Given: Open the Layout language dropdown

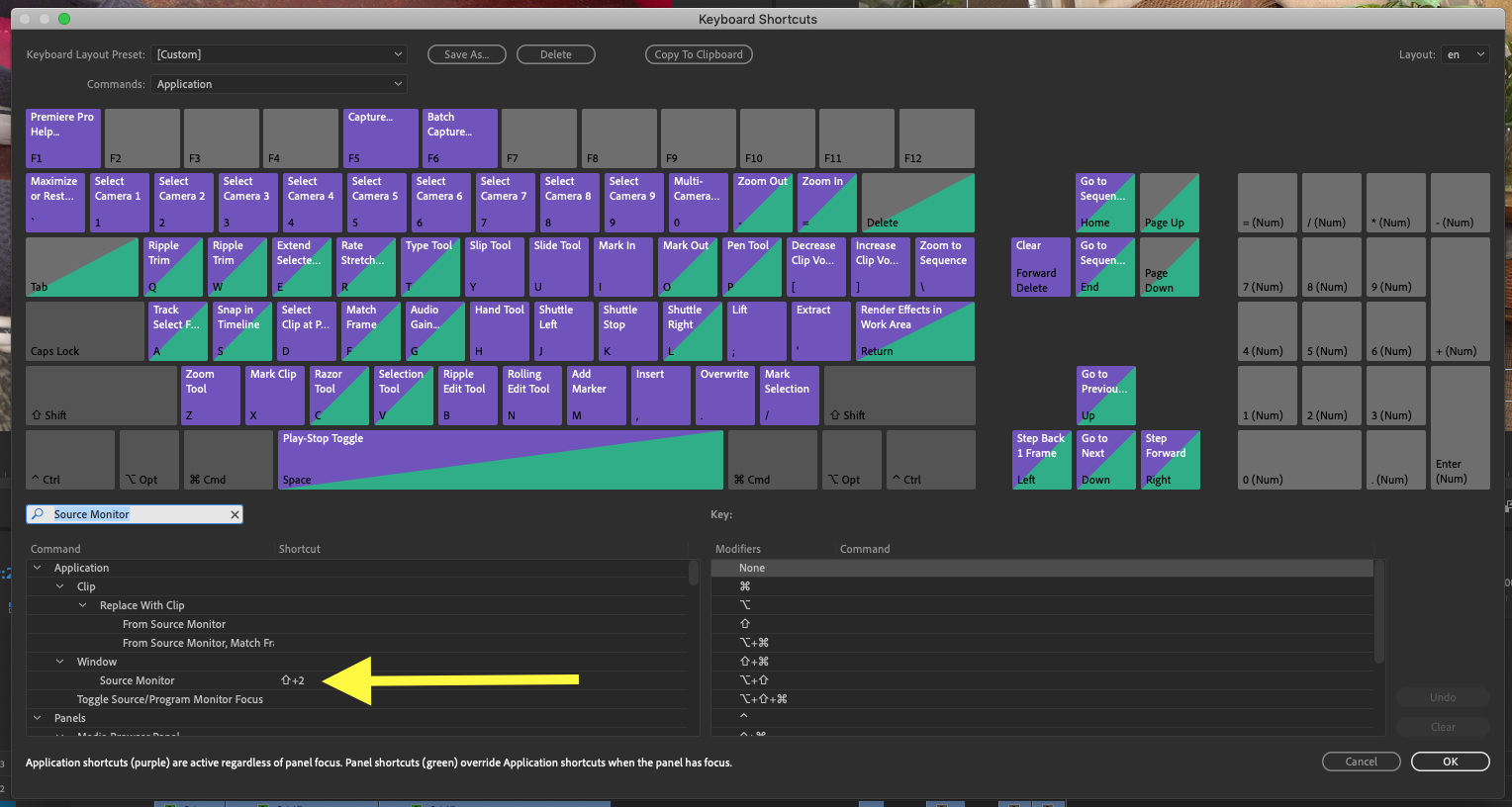Looking at the screenshot, I should (x=1465, y=54).
